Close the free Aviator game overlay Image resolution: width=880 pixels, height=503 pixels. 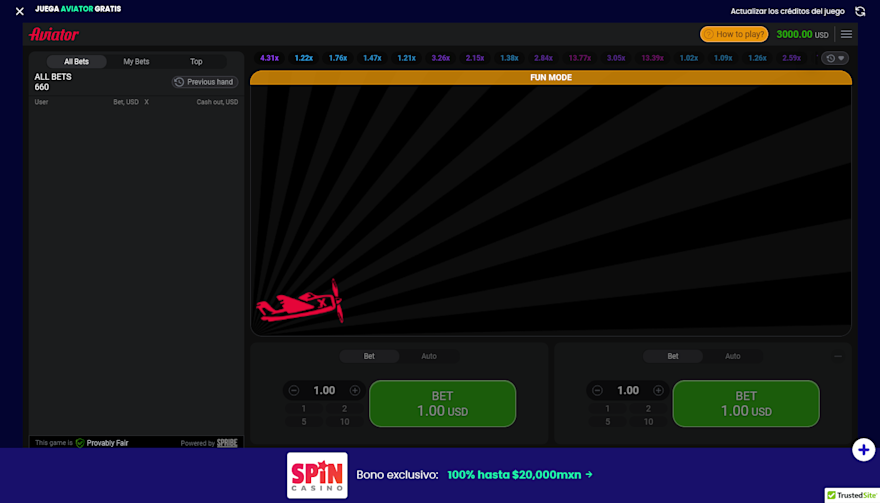20,11
